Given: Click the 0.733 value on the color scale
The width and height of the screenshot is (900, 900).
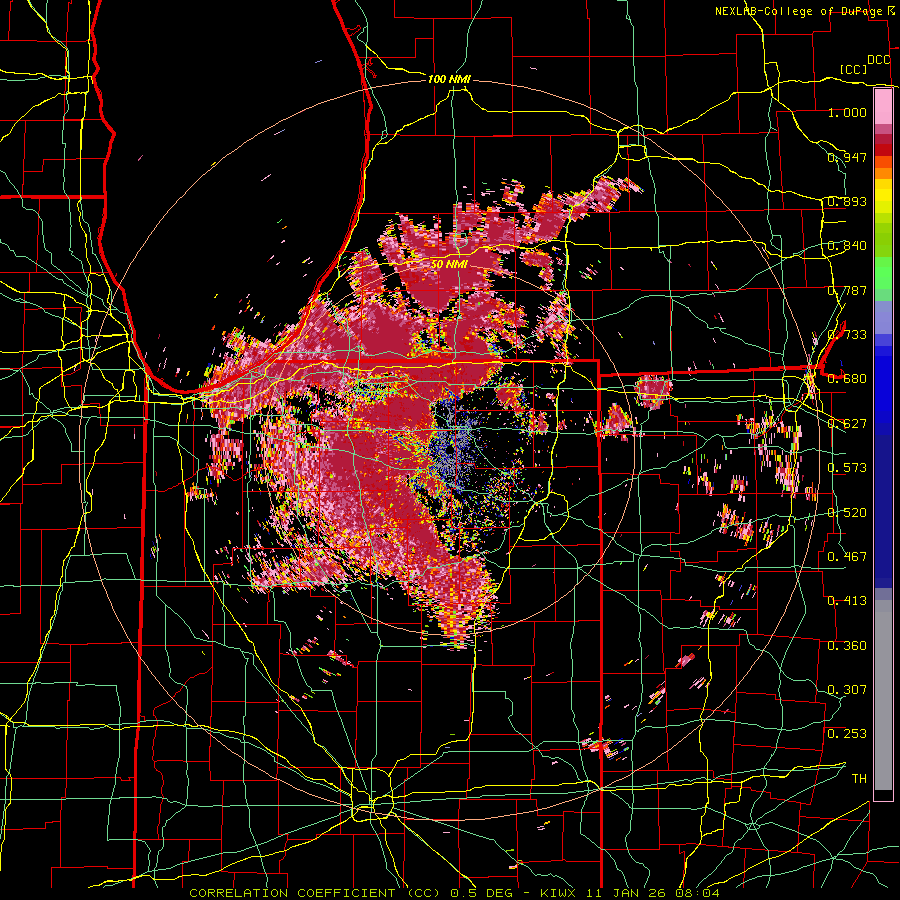Looking at the screenshot, I should pos(847,335).
